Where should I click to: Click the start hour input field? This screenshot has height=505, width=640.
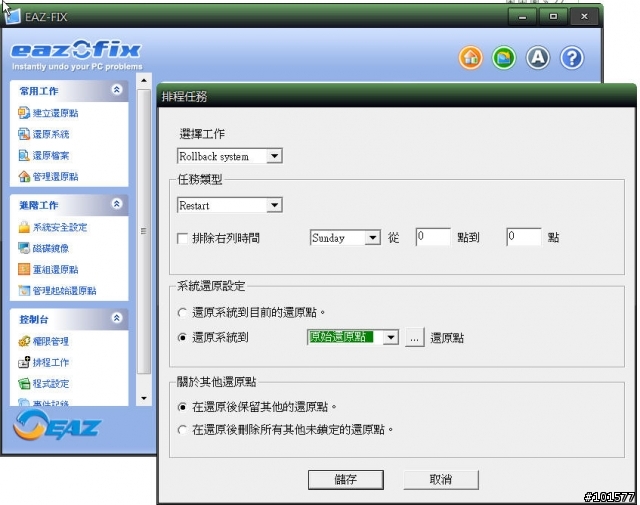tap(433, 237)
